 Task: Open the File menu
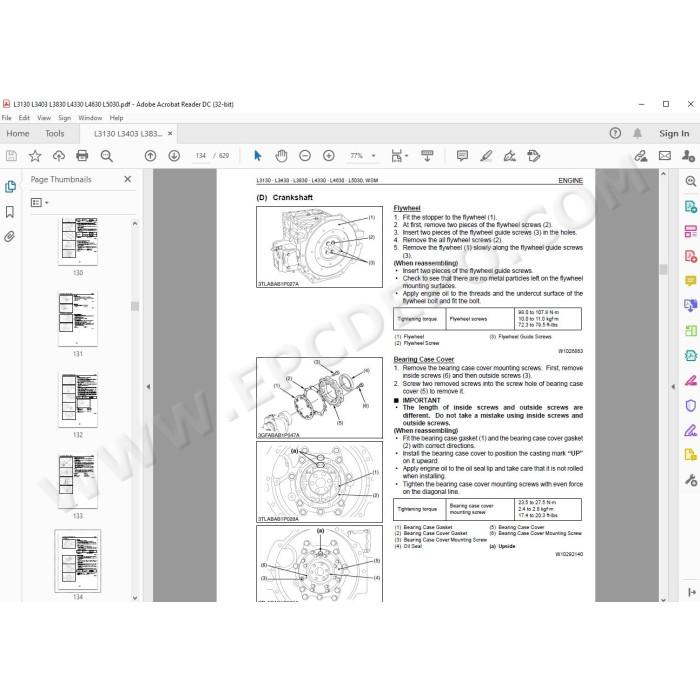pos(7,118)
